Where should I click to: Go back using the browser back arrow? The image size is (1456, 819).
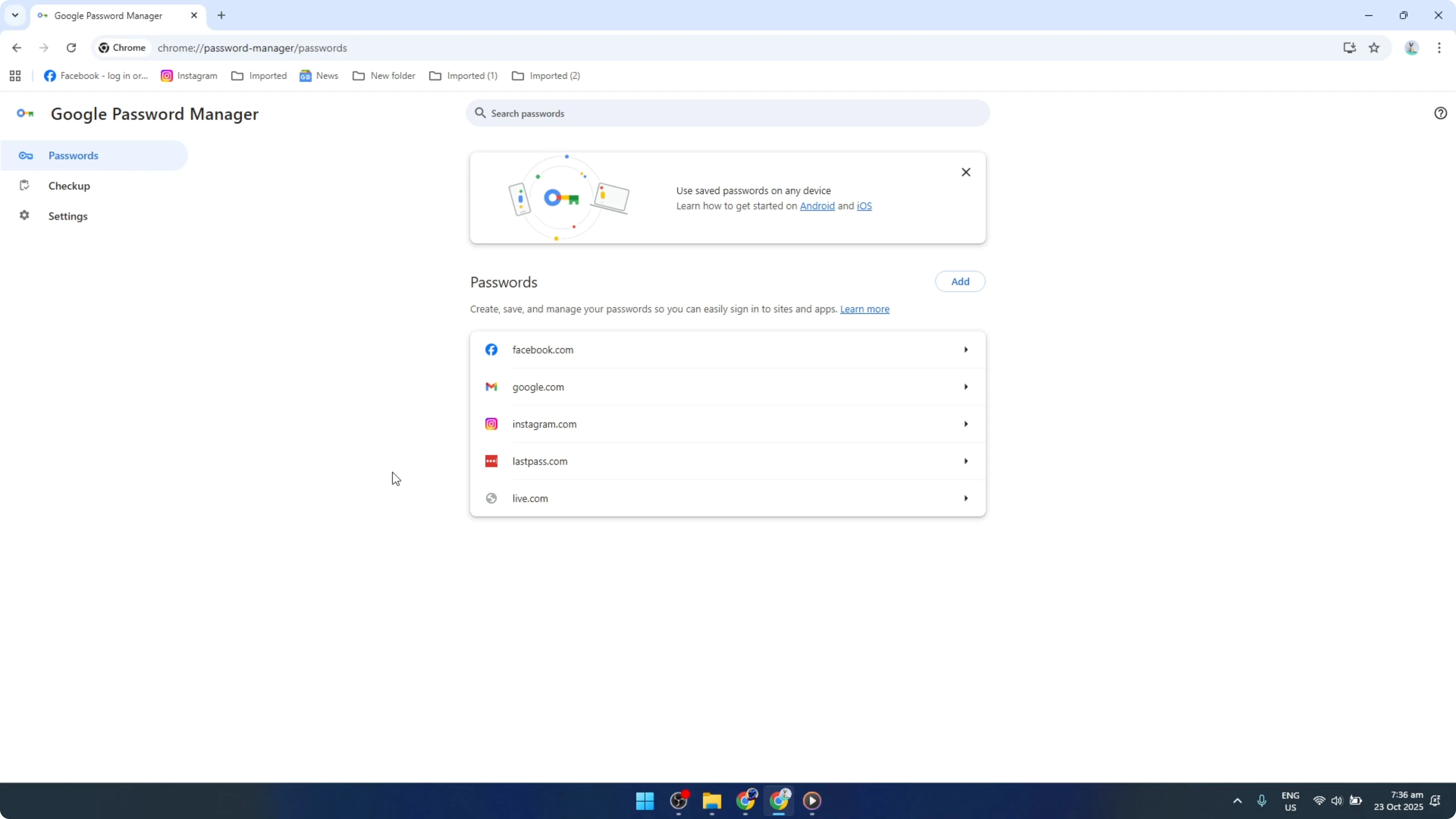pyautogui.click(x=16, y=48)
